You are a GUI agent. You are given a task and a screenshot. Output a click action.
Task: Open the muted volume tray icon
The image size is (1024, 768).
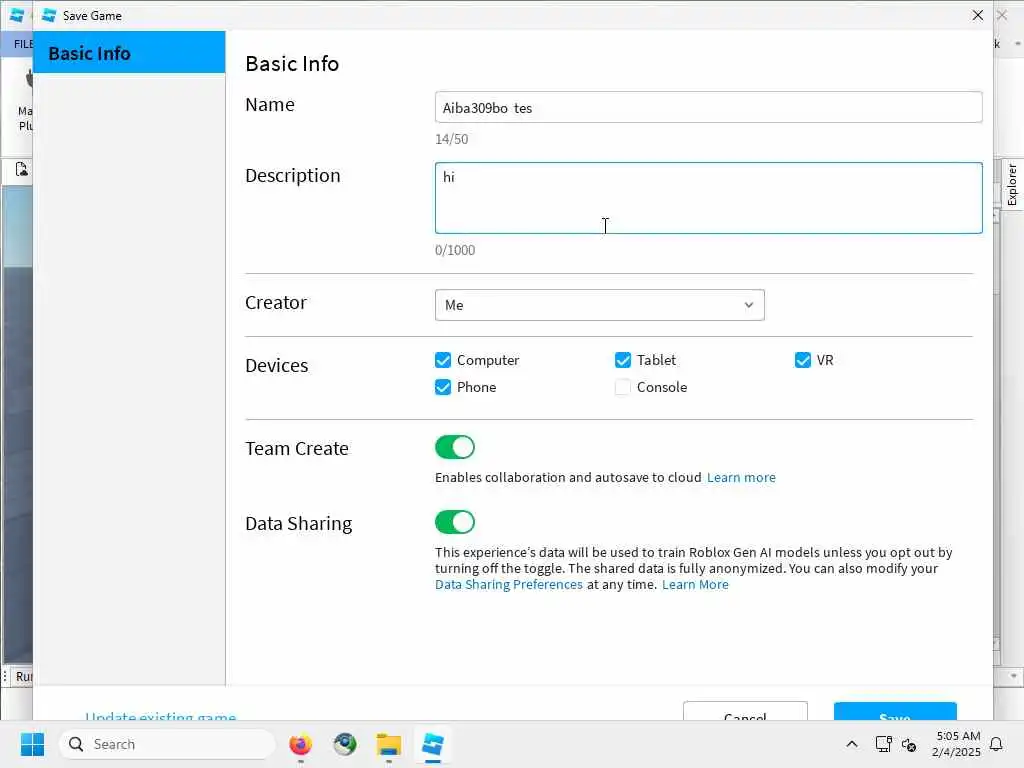coord(909,744)
